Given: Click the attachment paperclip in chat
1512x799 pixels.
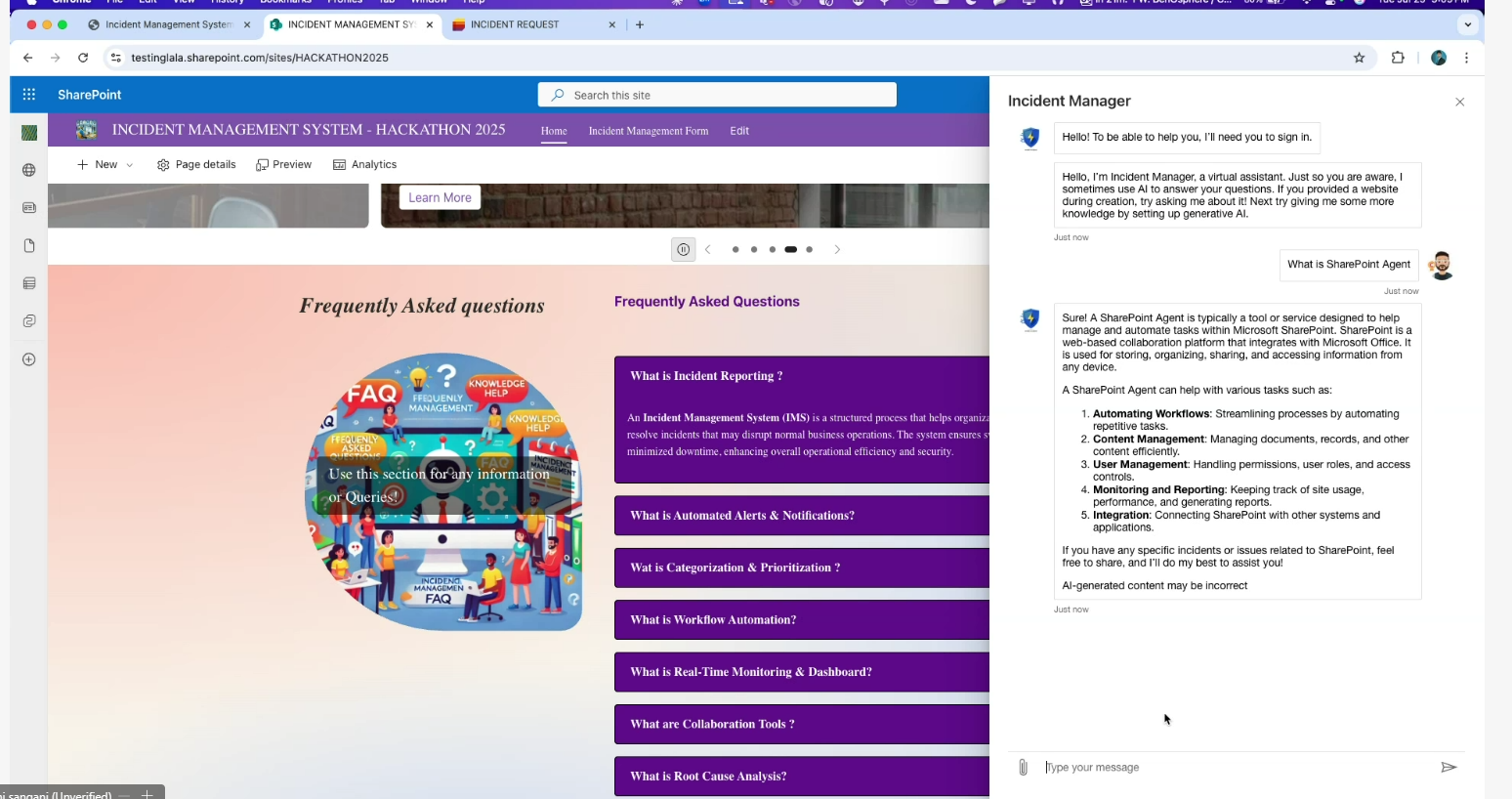Looking at the screenshot, I should [x=1023, y=768].
